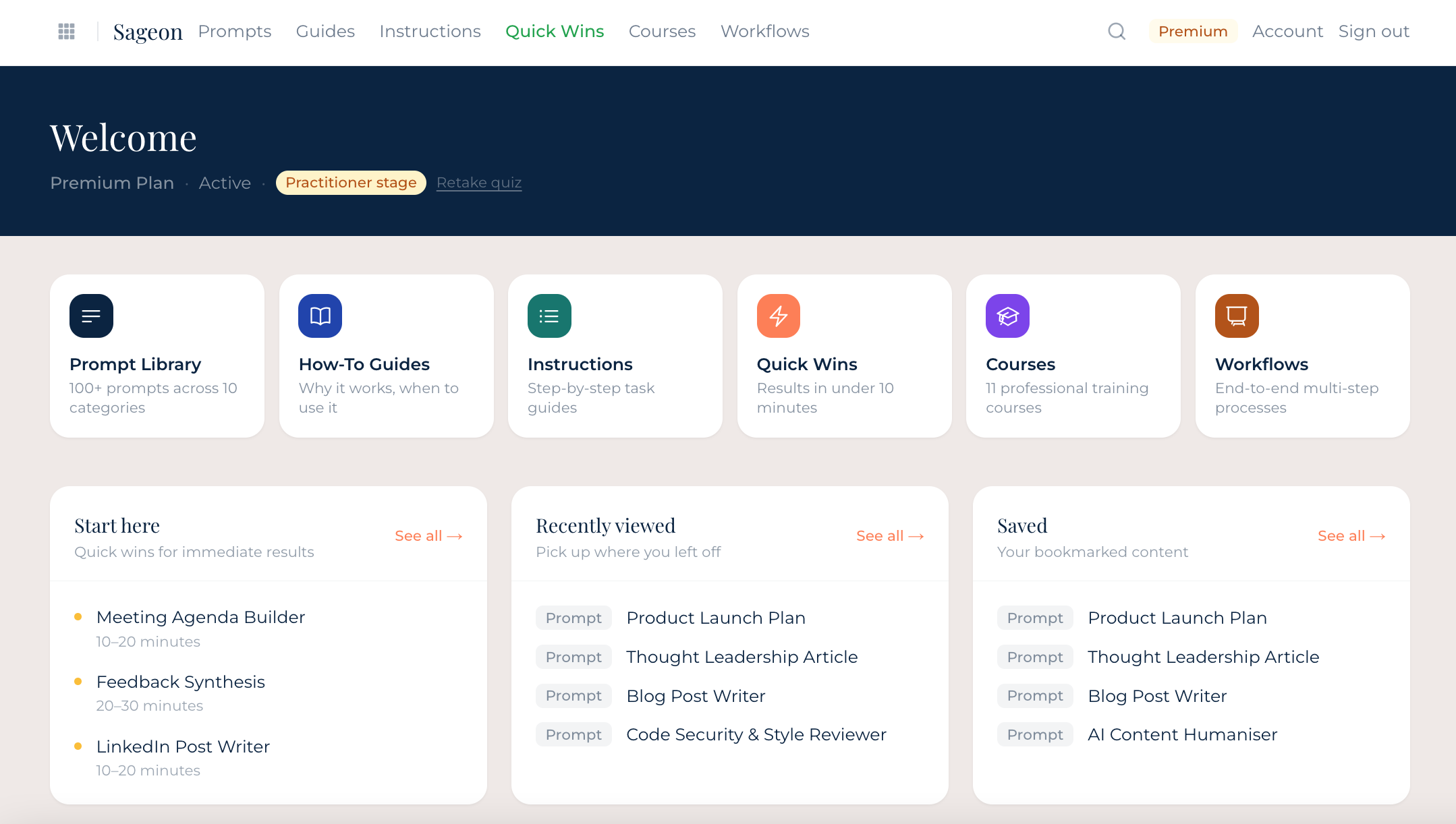This screenshot has width=1456, height=824.
Task: Open Thought Leadership Article in Saved
Action: click(1204, 657)
